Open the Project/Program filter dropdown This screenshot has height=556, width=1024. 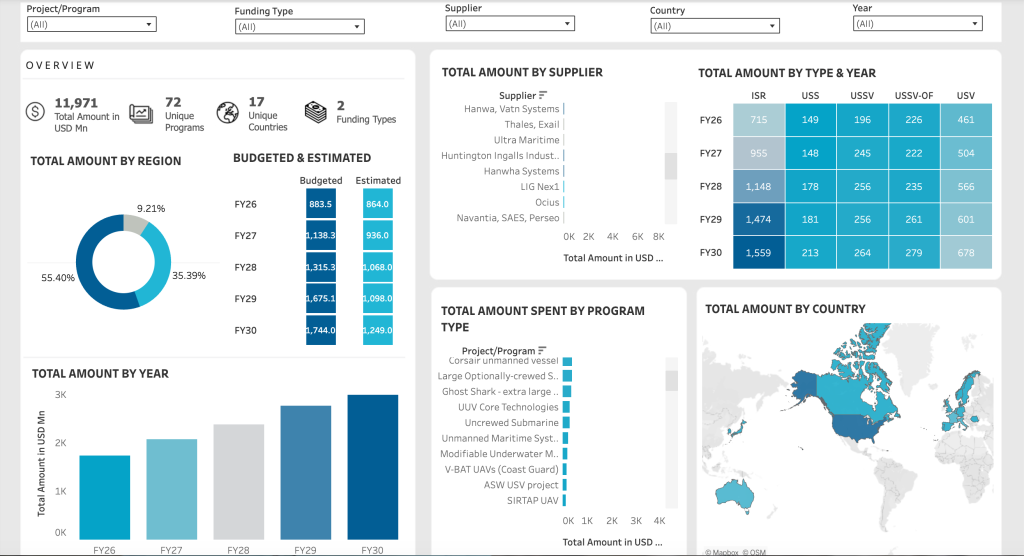(91, 24)
